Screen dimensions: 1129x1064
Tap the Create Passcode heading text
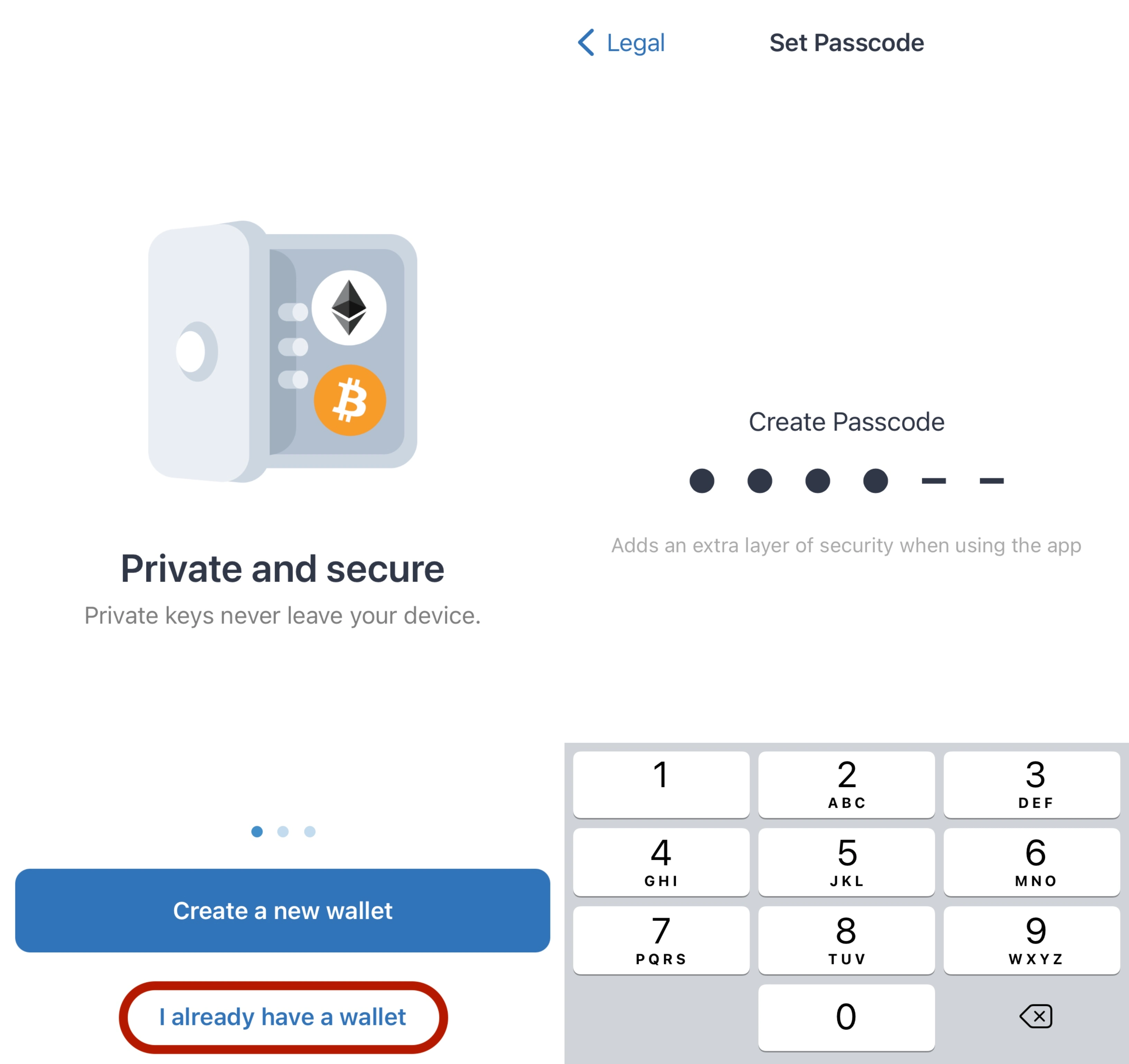coord(847,421)
